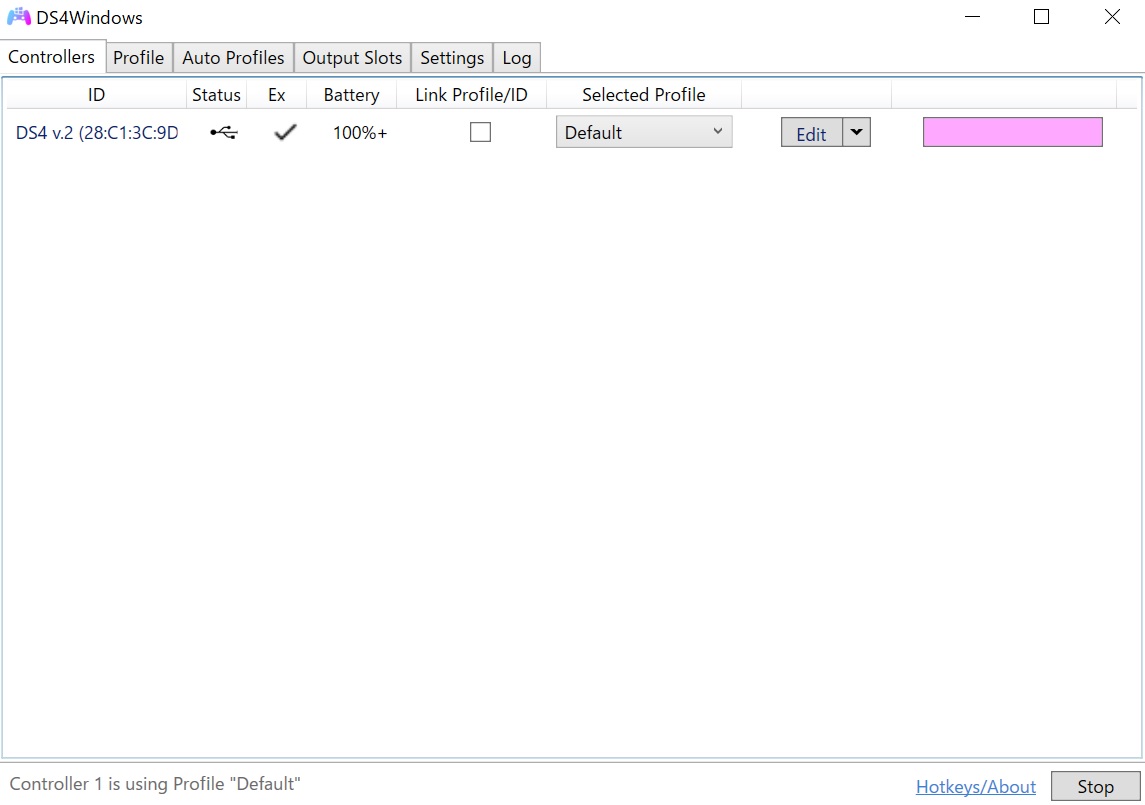Click the 100%+ battery level value
This screenshot has width=1145, height=805.
[359, 132]
